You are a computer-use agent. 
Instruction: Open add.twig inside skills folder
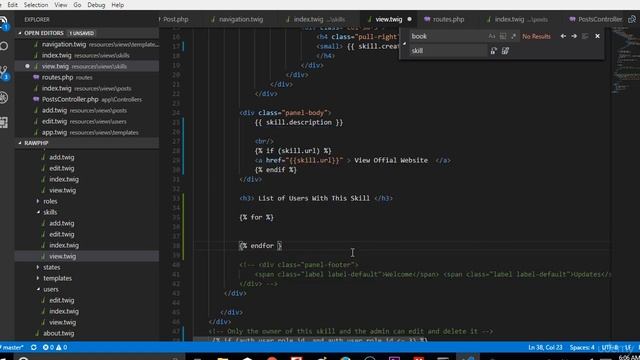pyautogui.click(x=87, y=223)
